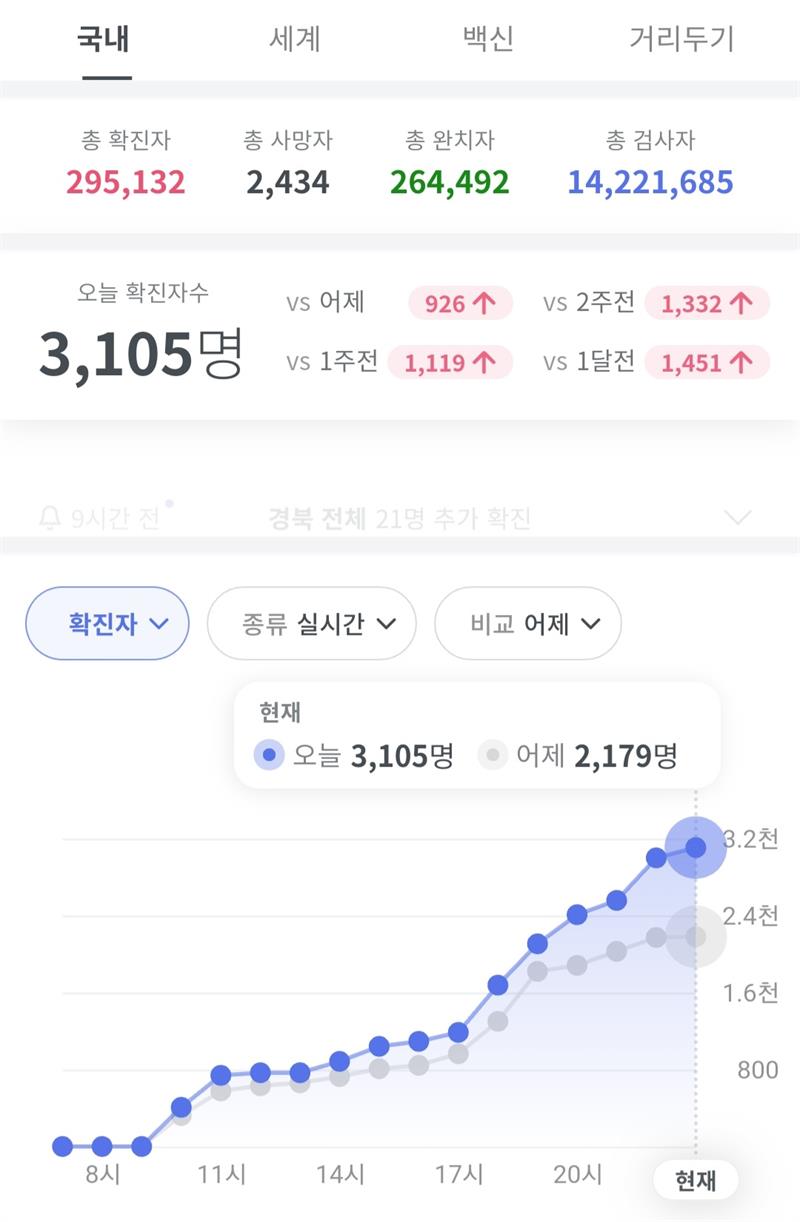This screenshot has width=800, height=1222.
Task: Open the 백신 tab
Action: pos(488,39)
